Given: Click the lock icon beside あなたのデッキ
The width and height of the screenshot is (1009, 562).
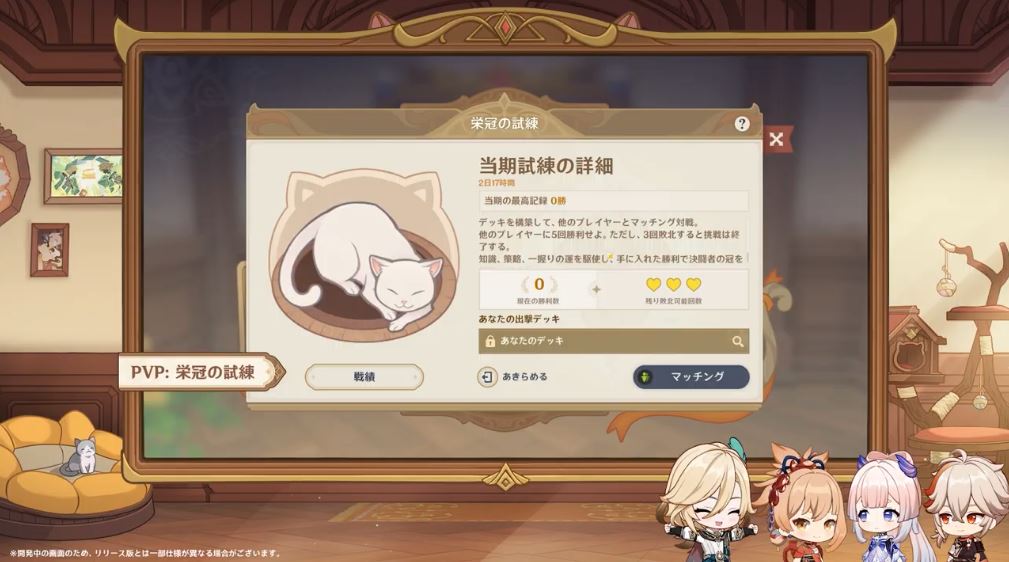Looking at the screenshot, I should tap(490, 341).
